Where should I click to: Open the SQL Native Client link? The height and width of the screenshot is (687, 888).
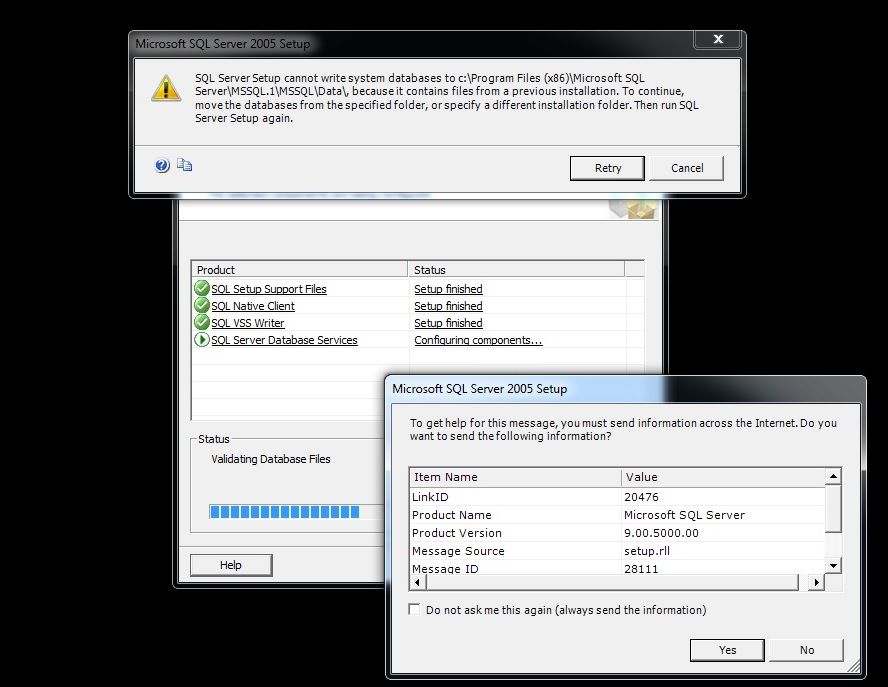253,306
